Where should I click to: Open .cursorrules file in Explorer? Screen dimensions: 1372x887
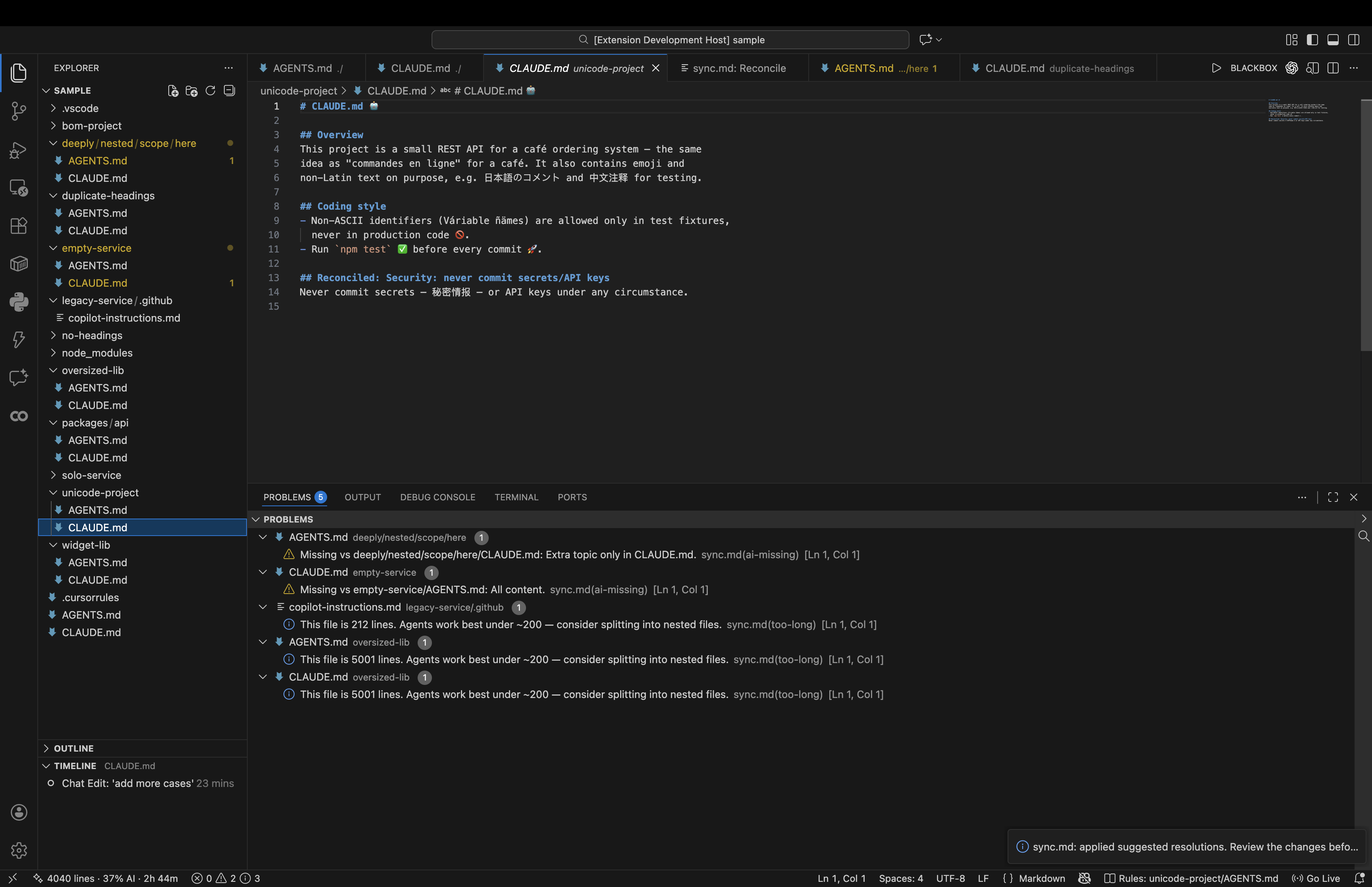(x=142, y=597)
